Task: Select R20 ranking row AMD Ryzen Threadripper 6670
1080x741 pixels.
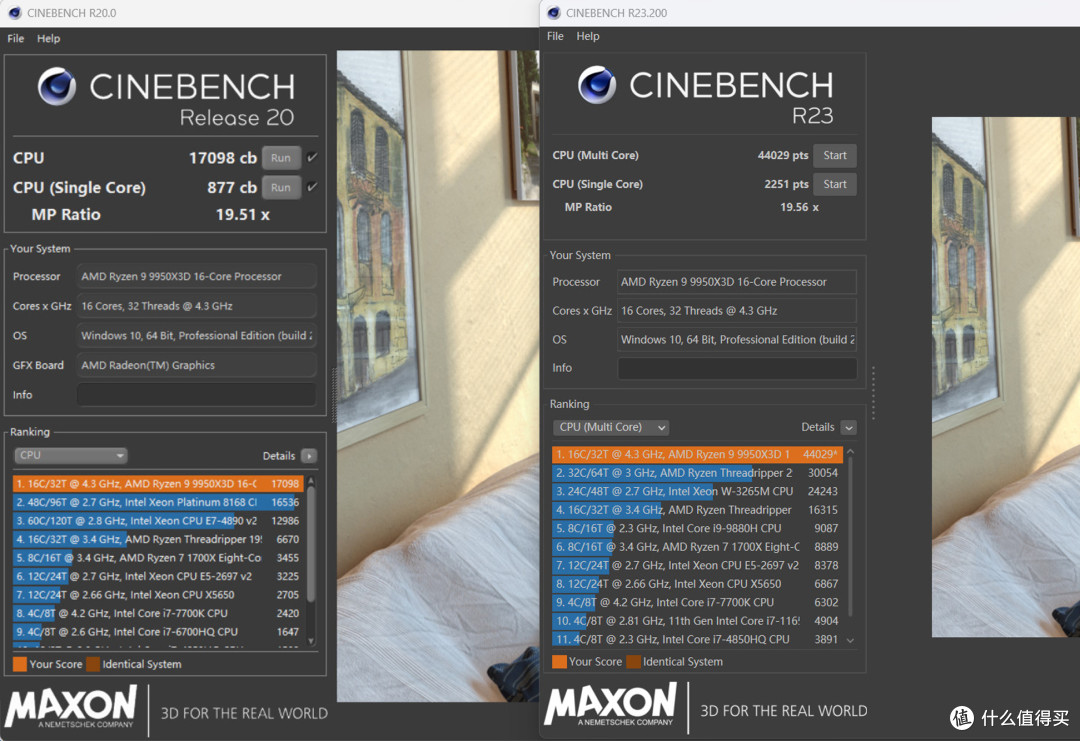Action: pyautogui.click(x=158, y=539)
